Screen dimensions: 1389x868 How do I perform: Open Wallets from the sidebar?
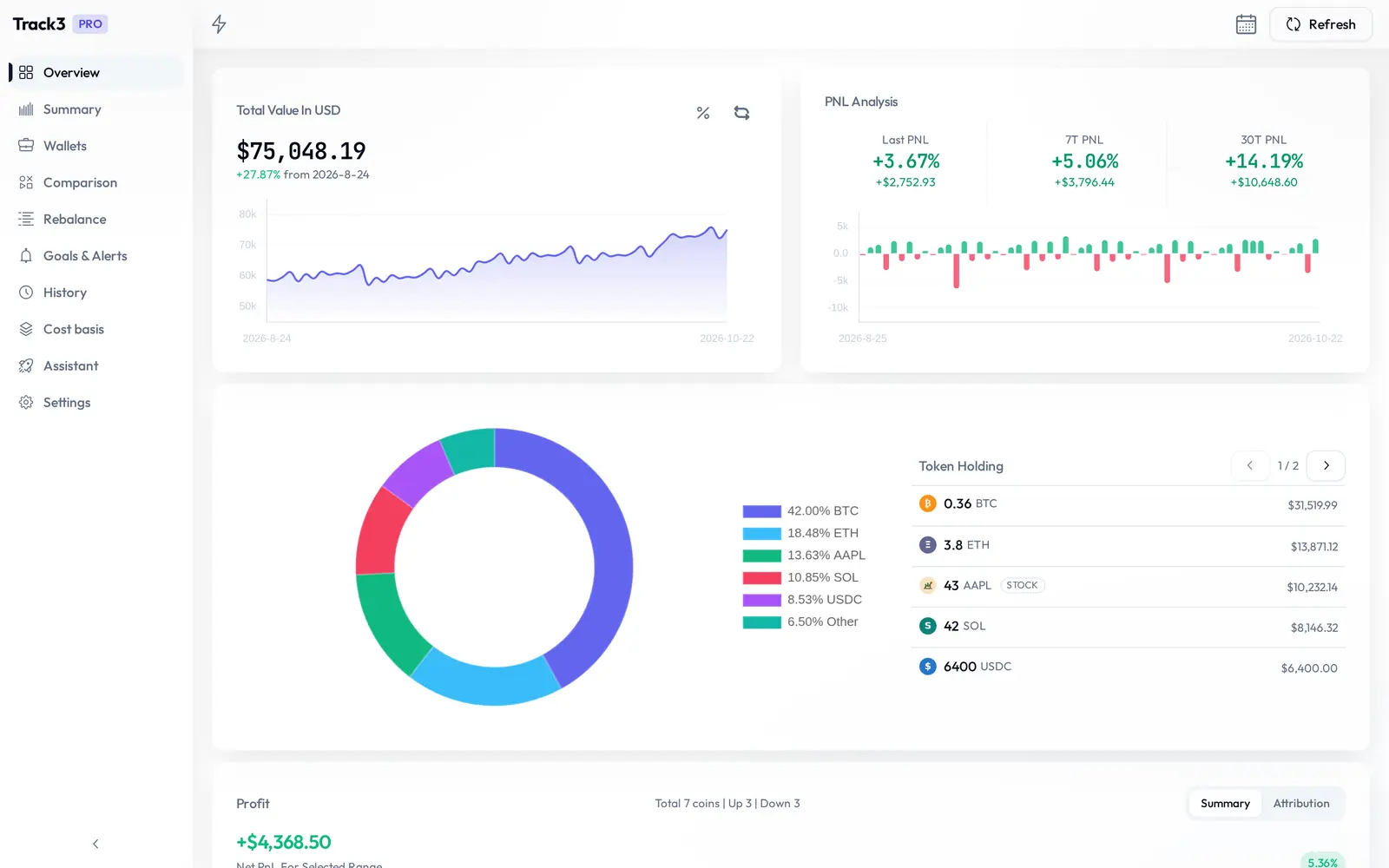coord(96,146)
